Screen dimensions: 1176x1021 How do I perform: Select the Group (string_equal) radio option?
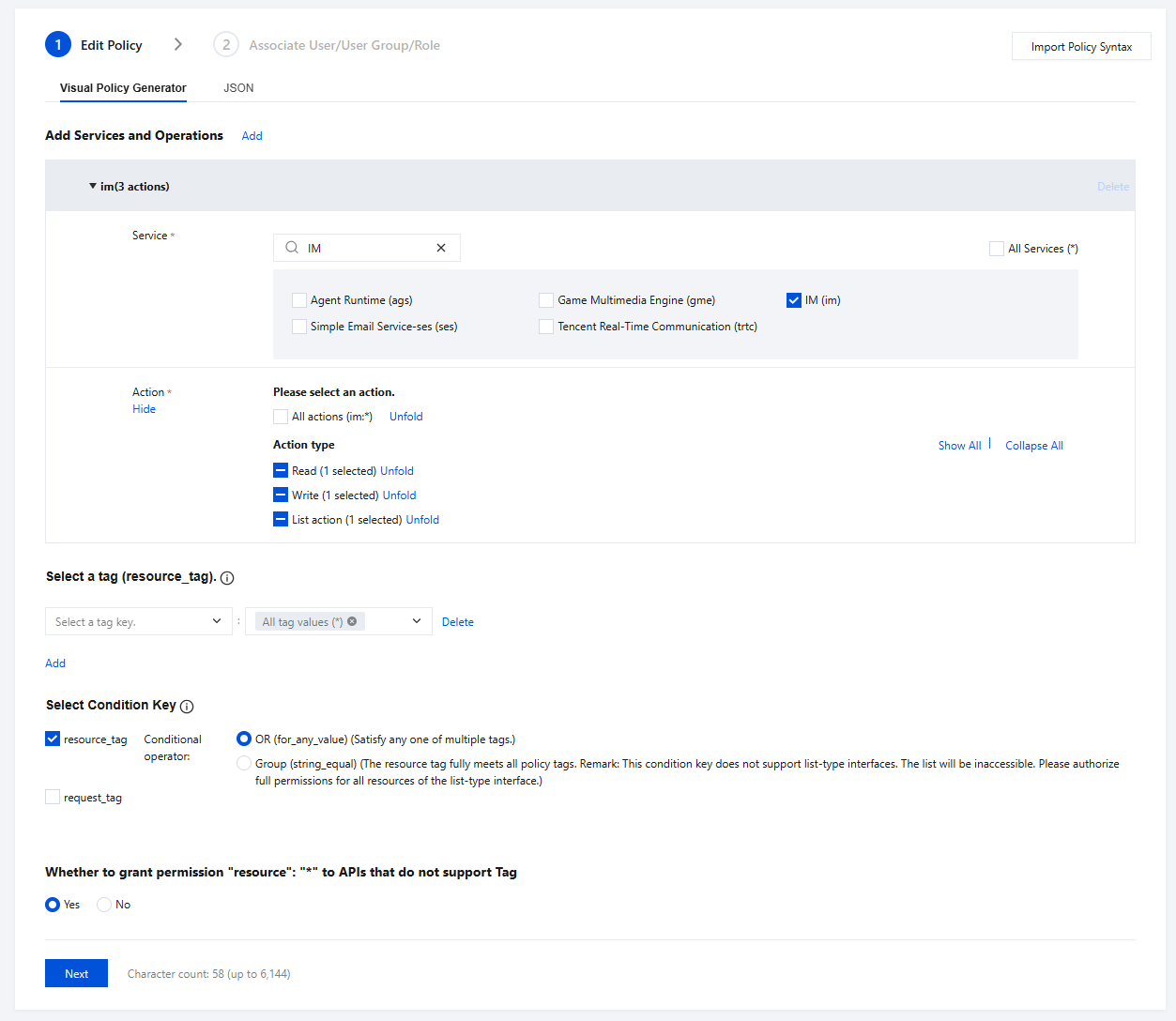pyautogui.click(x=244, y=763)
